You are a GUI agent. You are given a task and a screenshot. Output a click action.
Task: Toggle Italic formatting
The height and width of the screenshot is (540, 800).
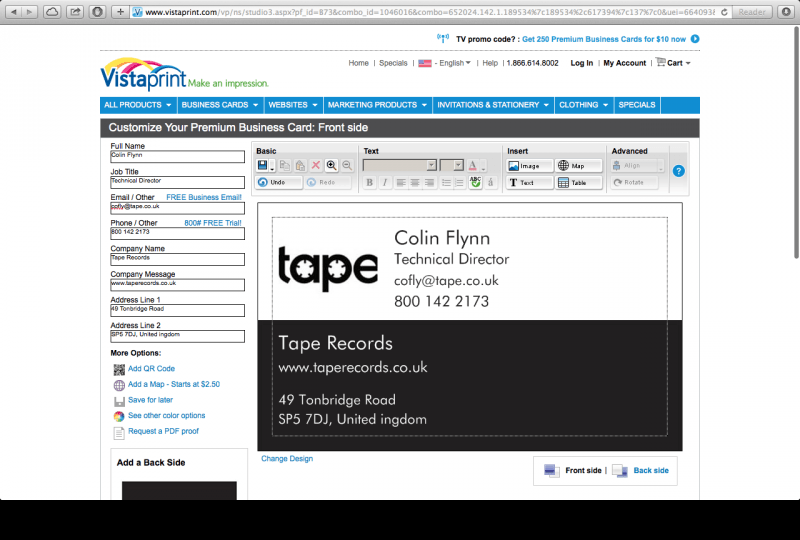(x=385, y=182)
